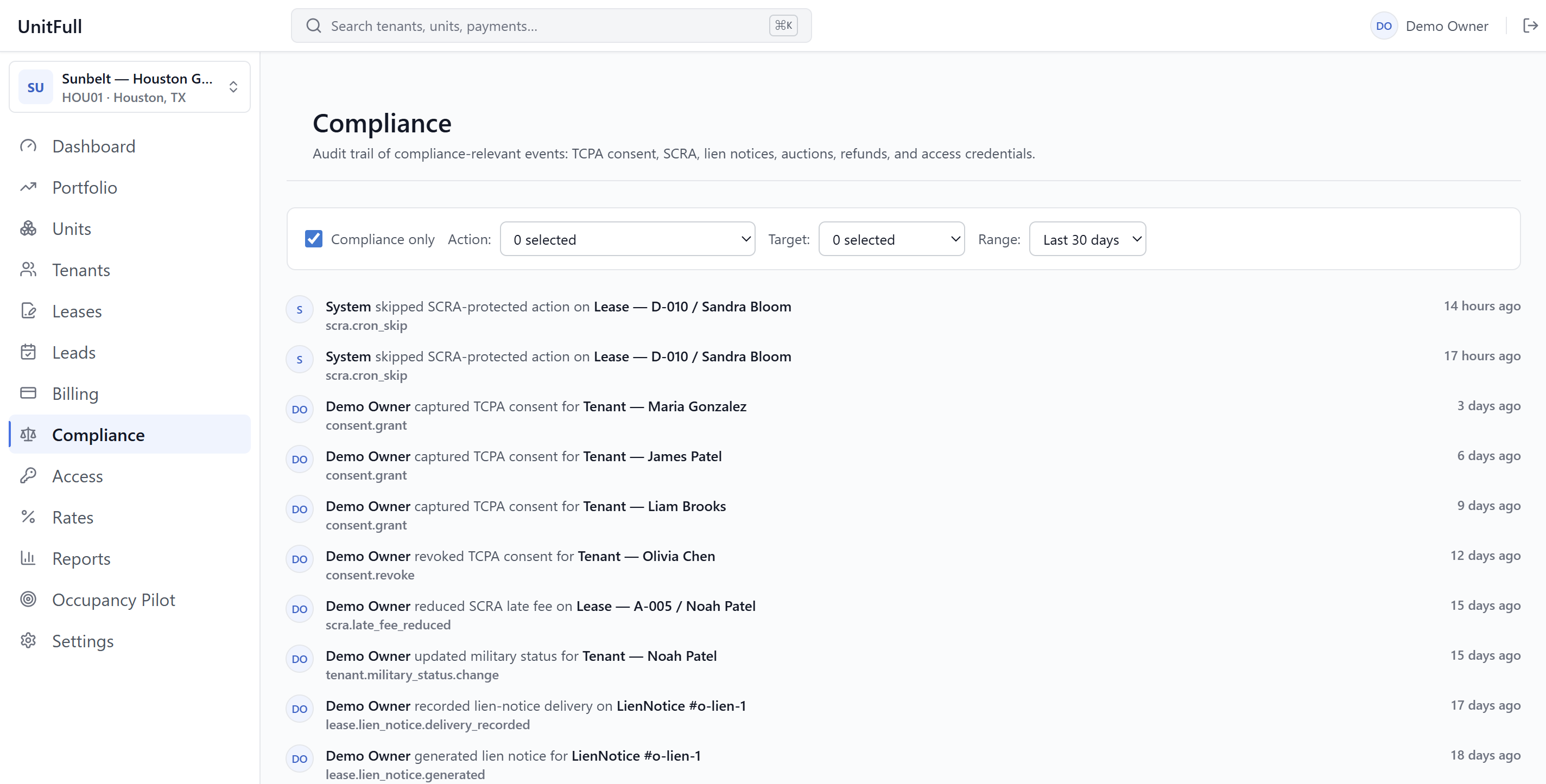
Task: Navigate to Tenants page
Action: pyautogui.click(x=130, y=270)
